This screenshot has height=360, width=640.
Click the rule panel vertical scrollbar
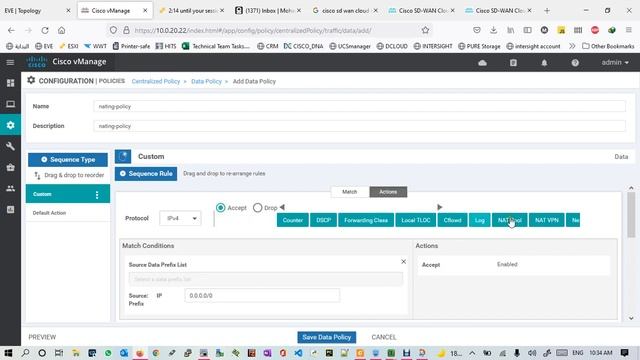(631, 215)
